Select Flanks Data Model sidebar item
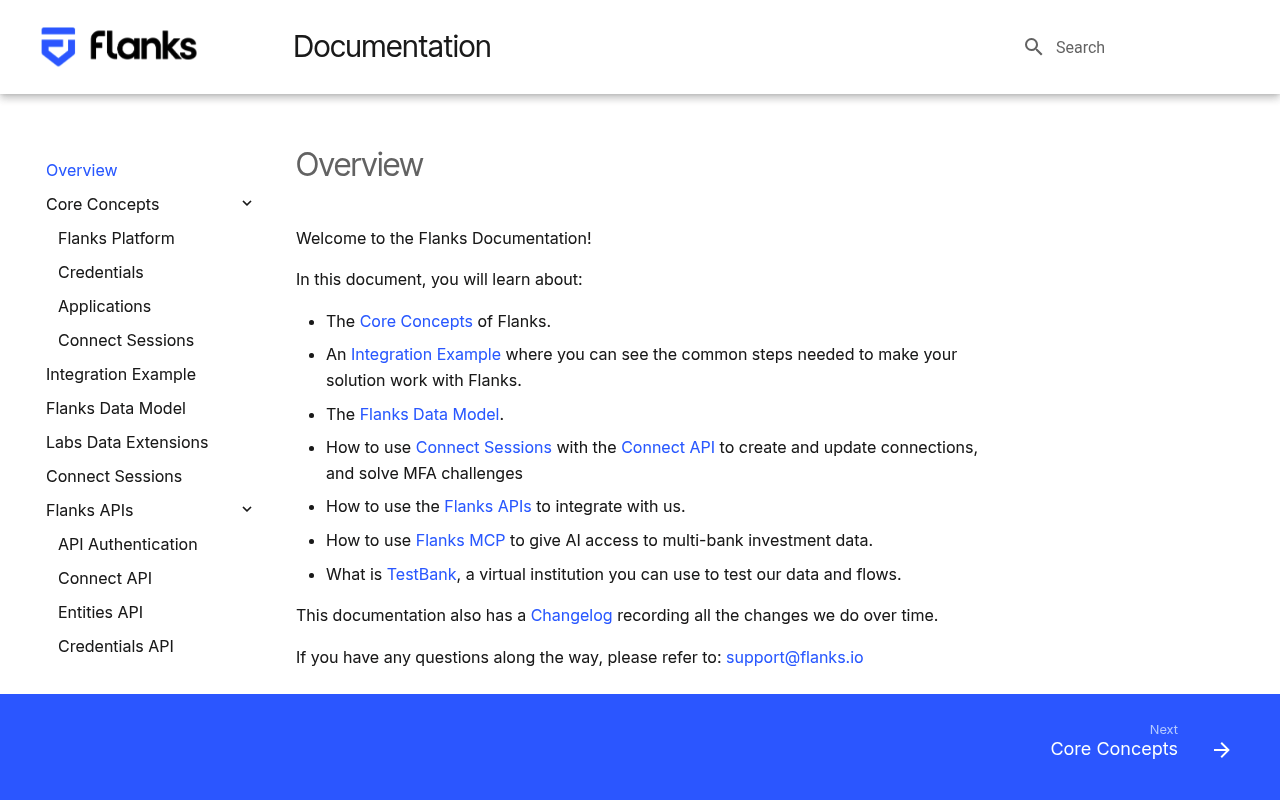The image size is (1280, 800). tap(116, 408)
